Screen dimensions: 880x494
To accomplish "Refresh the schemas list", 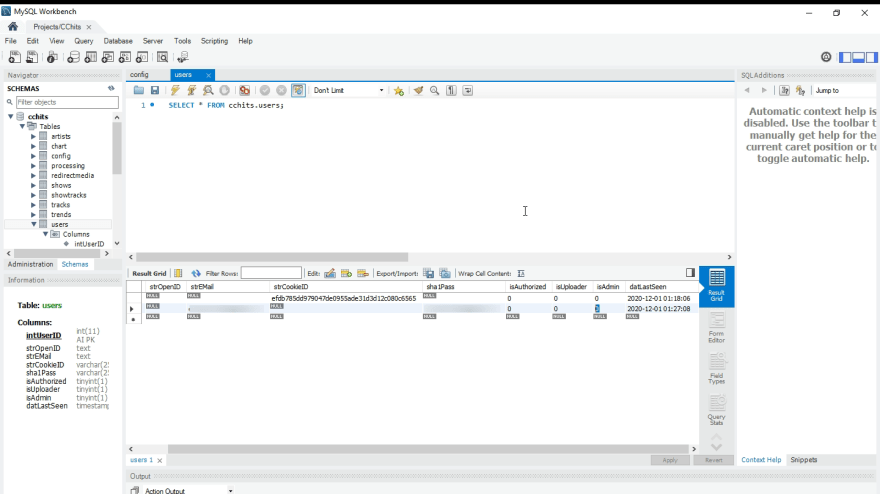I will [111, 88].
